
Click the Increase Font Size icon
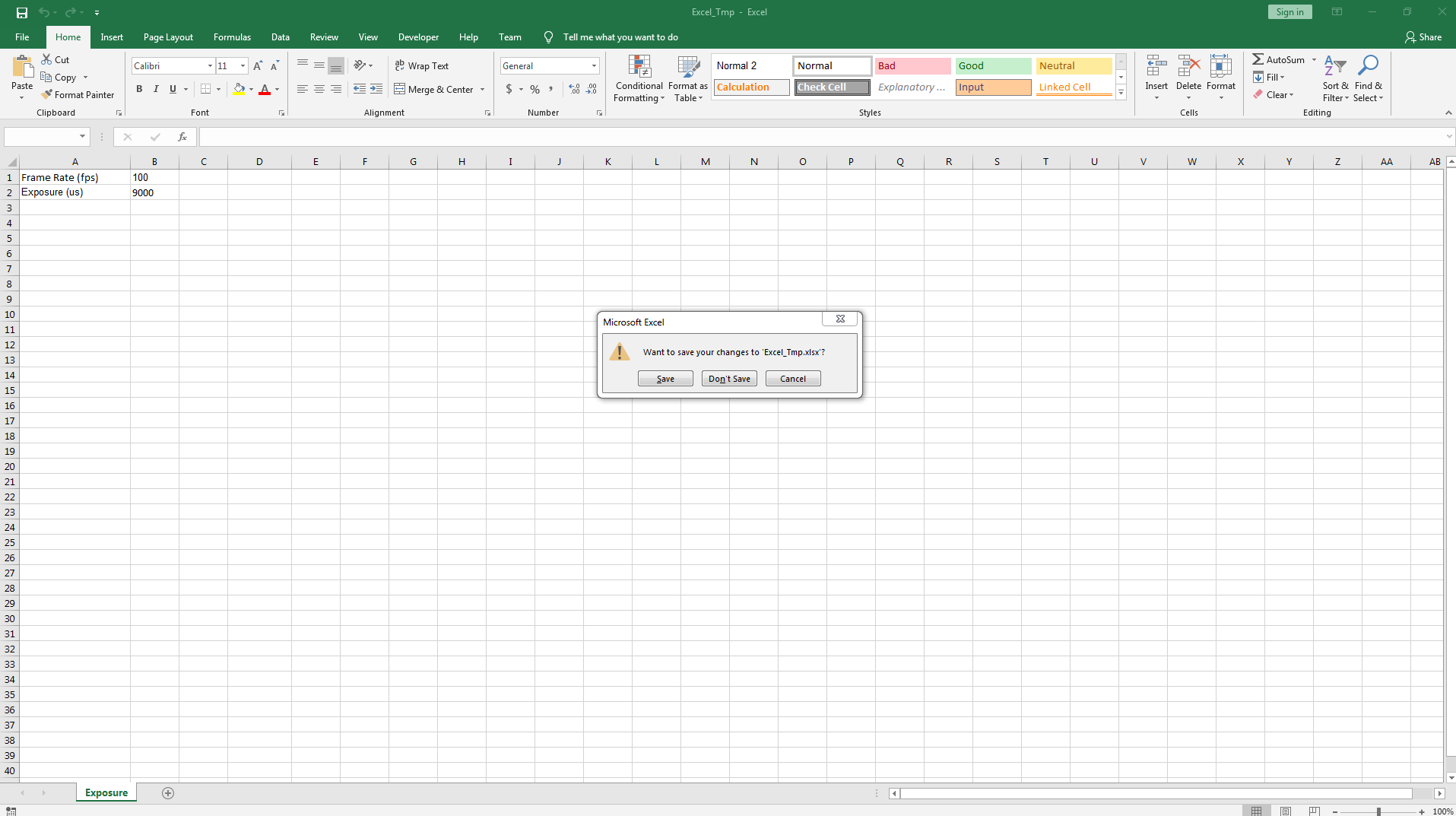258,66
